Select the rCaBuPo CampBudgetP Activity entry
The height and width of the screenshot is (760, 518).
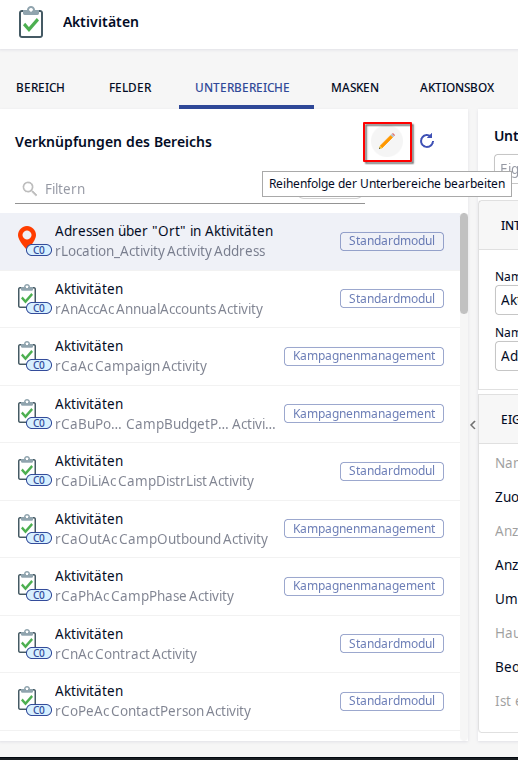click(230, 414)
